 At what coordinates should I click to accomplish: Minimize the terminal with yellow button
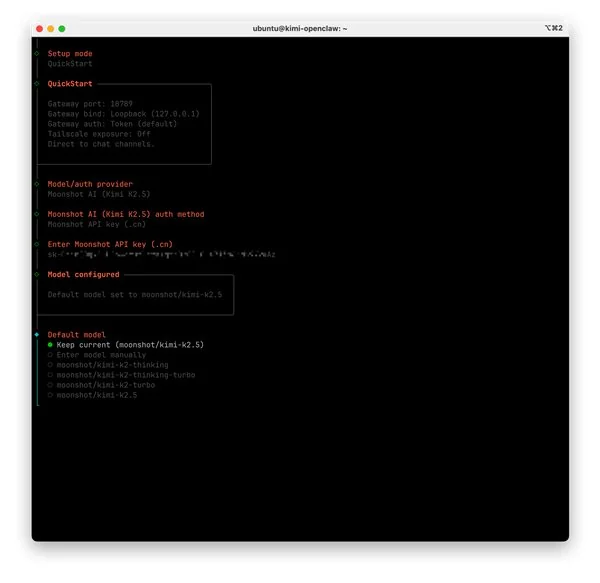(x=51, y=29)
